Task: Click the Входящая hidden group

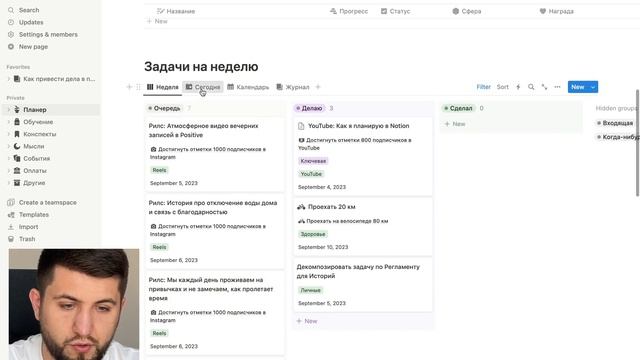Action: click(x=615, y=123)
